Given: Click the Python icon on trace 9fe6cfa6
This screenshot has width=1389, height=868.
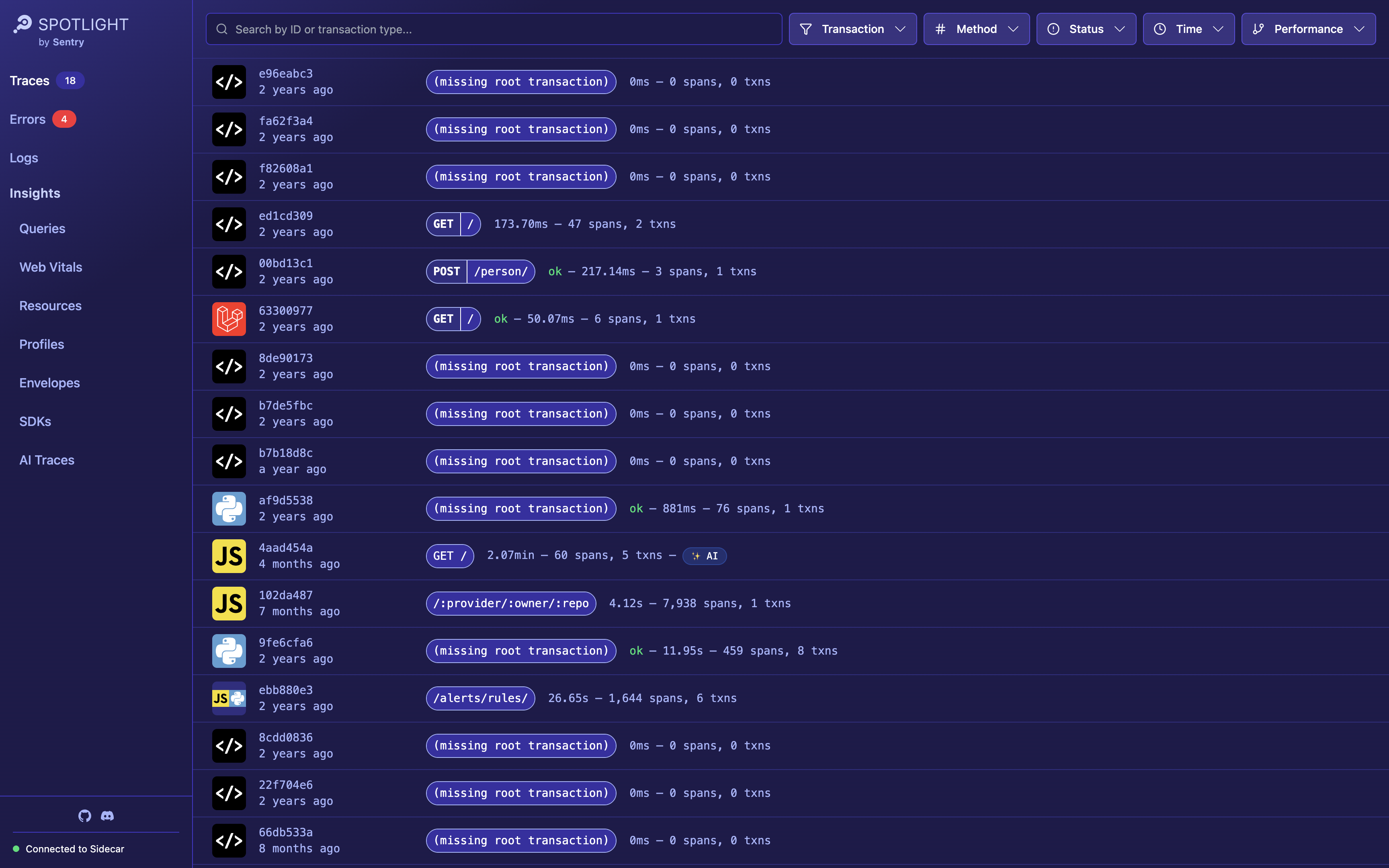Looking at the screenshot, I should point(228,651).
